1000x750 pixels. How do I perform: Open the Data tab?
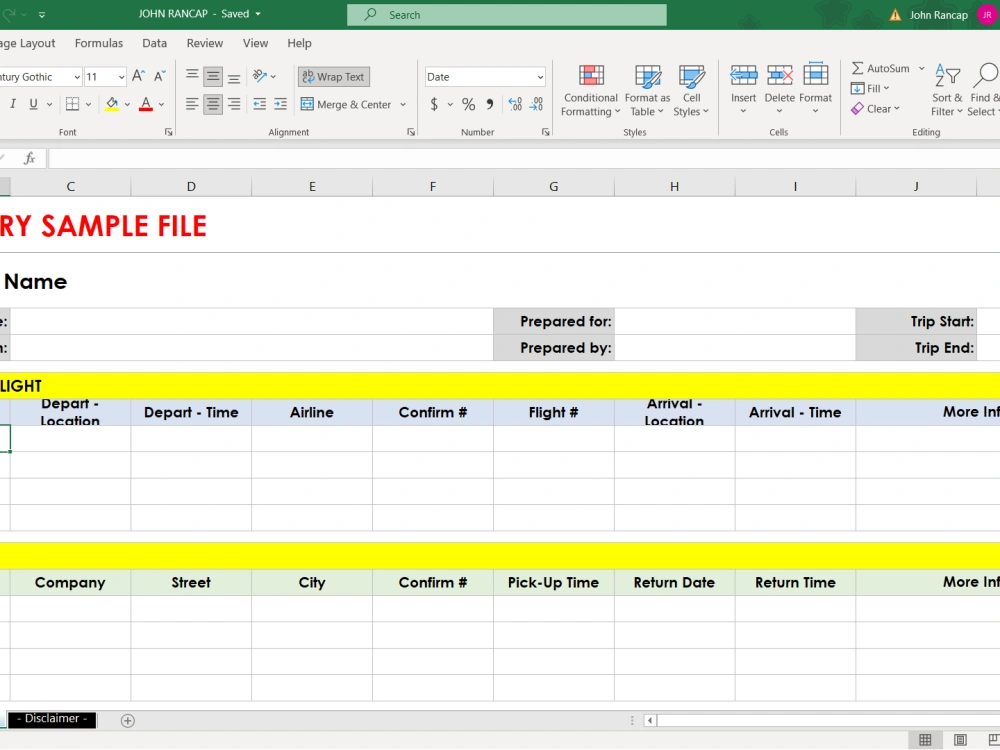click(154, 43)
